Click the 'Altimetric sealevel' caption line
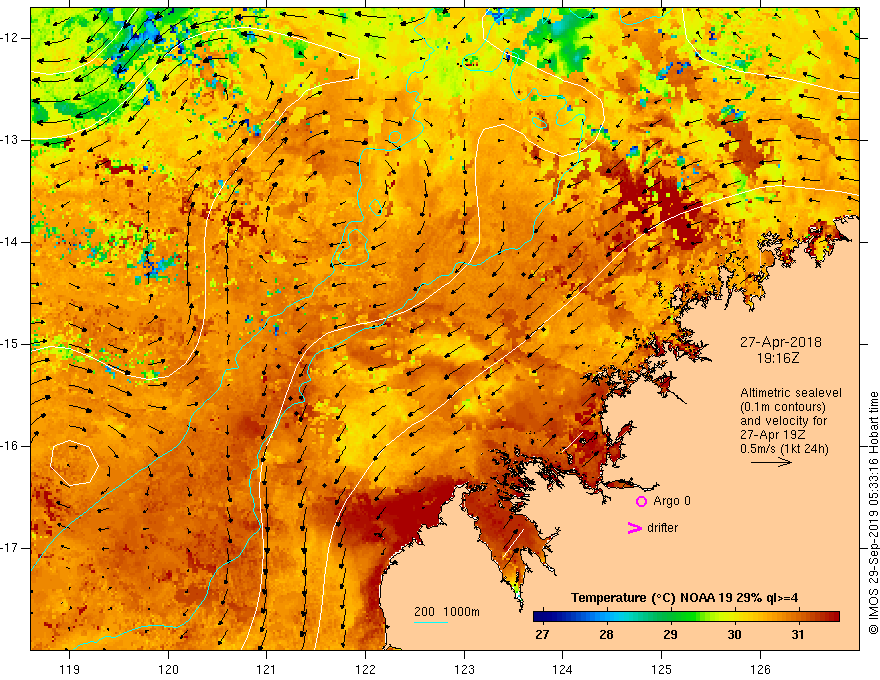 coord(791,393)
